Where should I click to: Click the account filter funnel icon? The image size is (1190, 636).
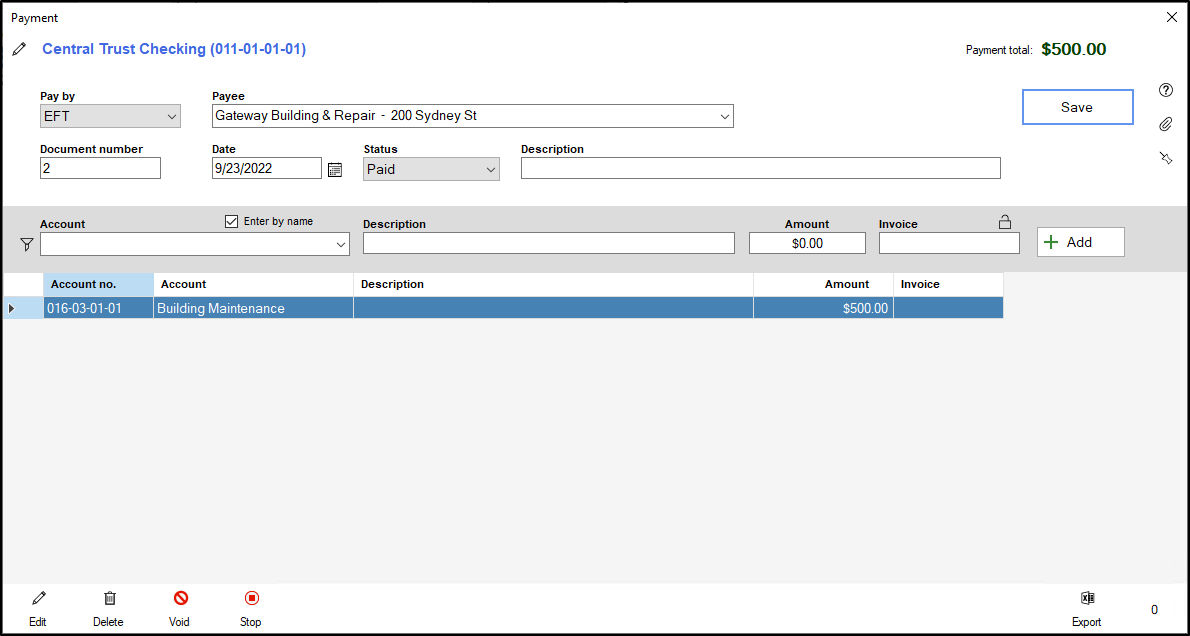[27, 244]
